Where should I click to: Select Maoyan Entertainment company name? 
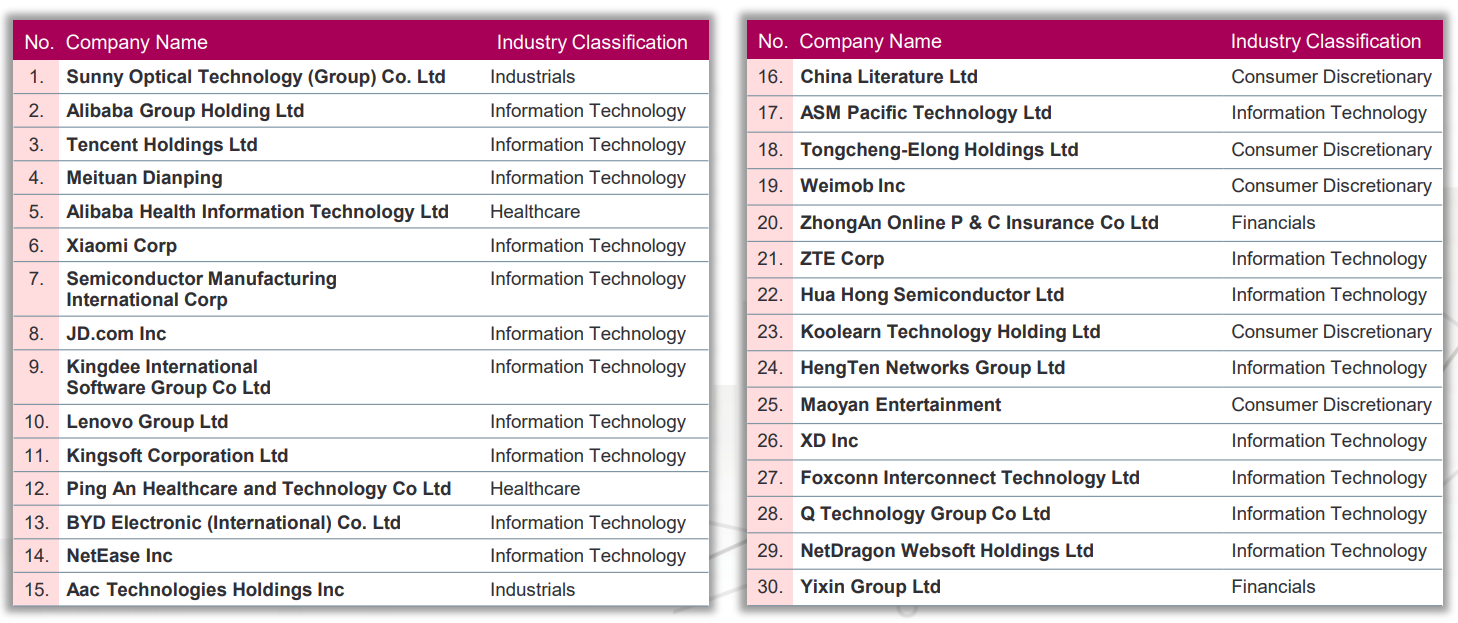coord(900,405)
